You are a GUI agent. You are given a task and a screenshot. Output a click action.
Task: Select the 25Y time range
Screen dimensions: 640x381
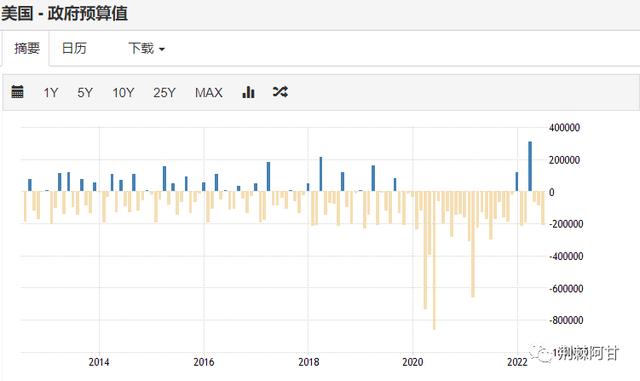164,93
